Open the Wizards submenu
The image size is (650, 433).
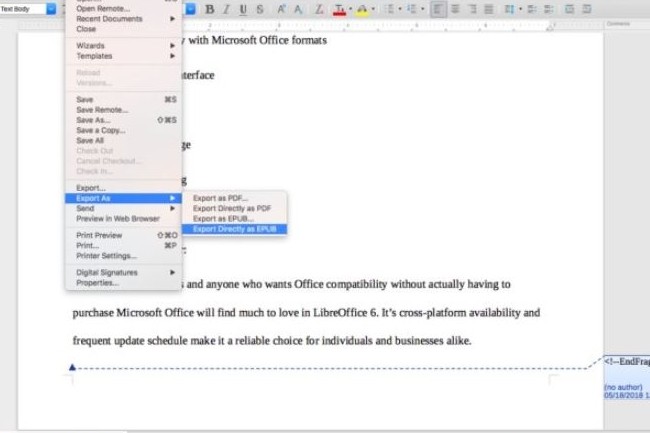click(124, 46)
